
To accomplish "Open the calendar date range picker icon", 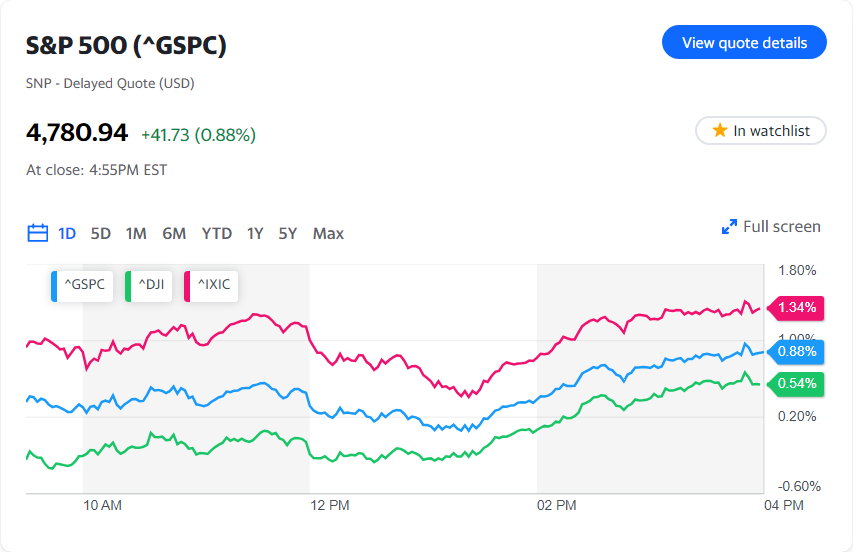I will [38, 233].
